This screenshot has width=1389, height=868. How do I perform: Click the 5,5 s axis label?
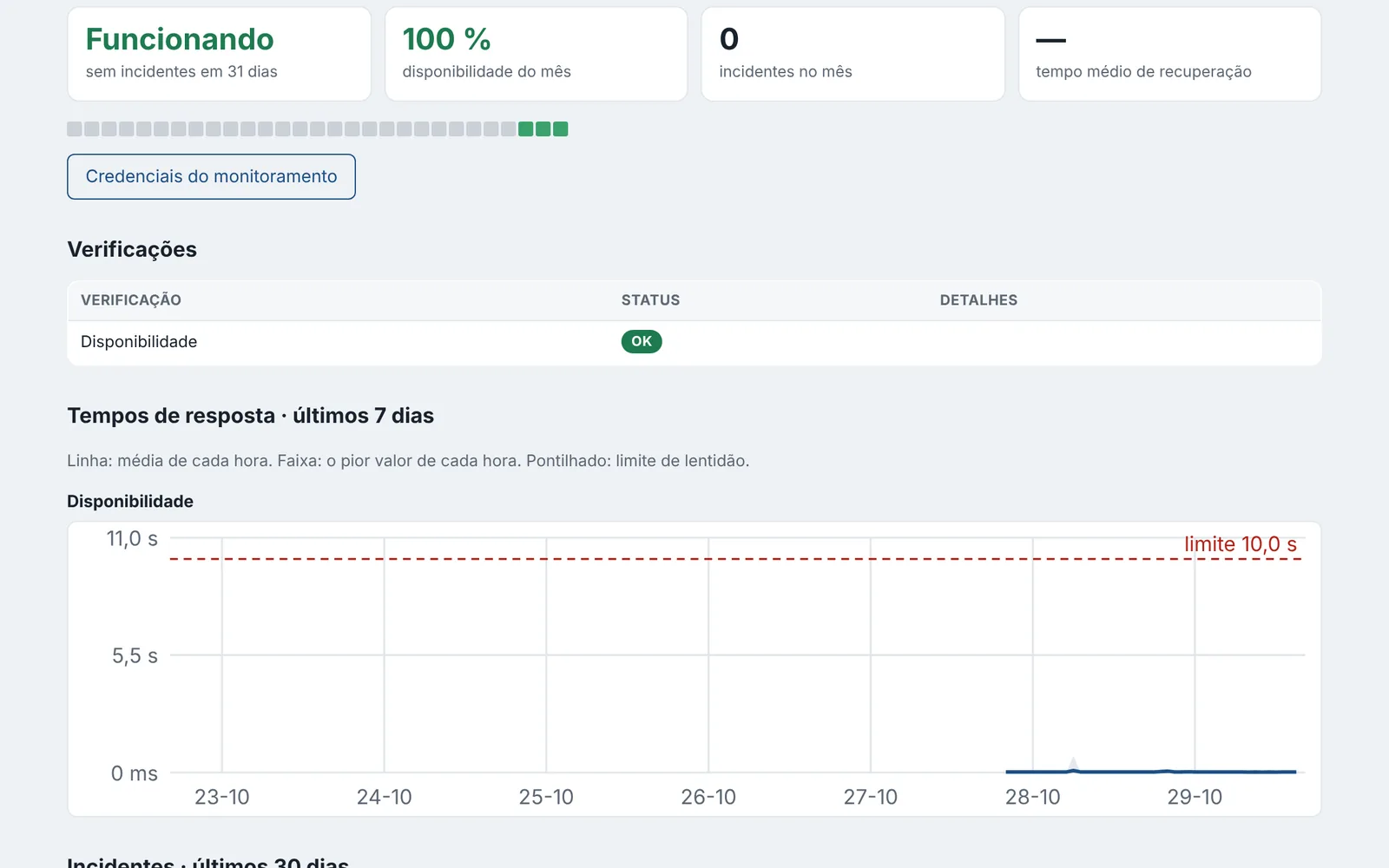[135, 656]
